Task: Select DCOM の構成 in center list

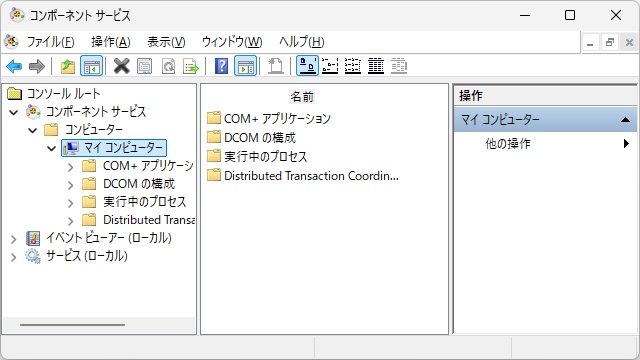Action: (260, 138)
